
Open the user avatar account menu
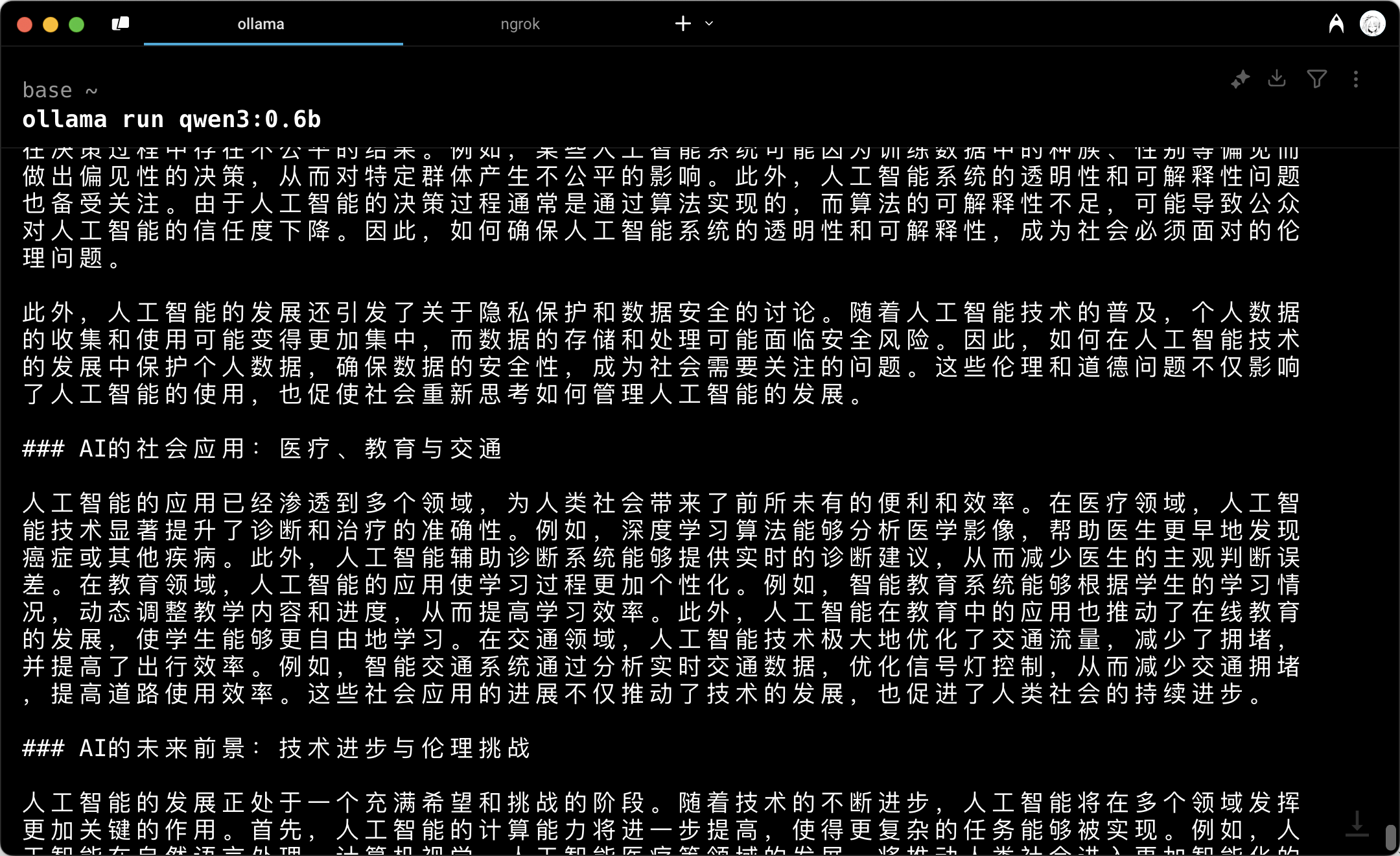coord(1372,24)
